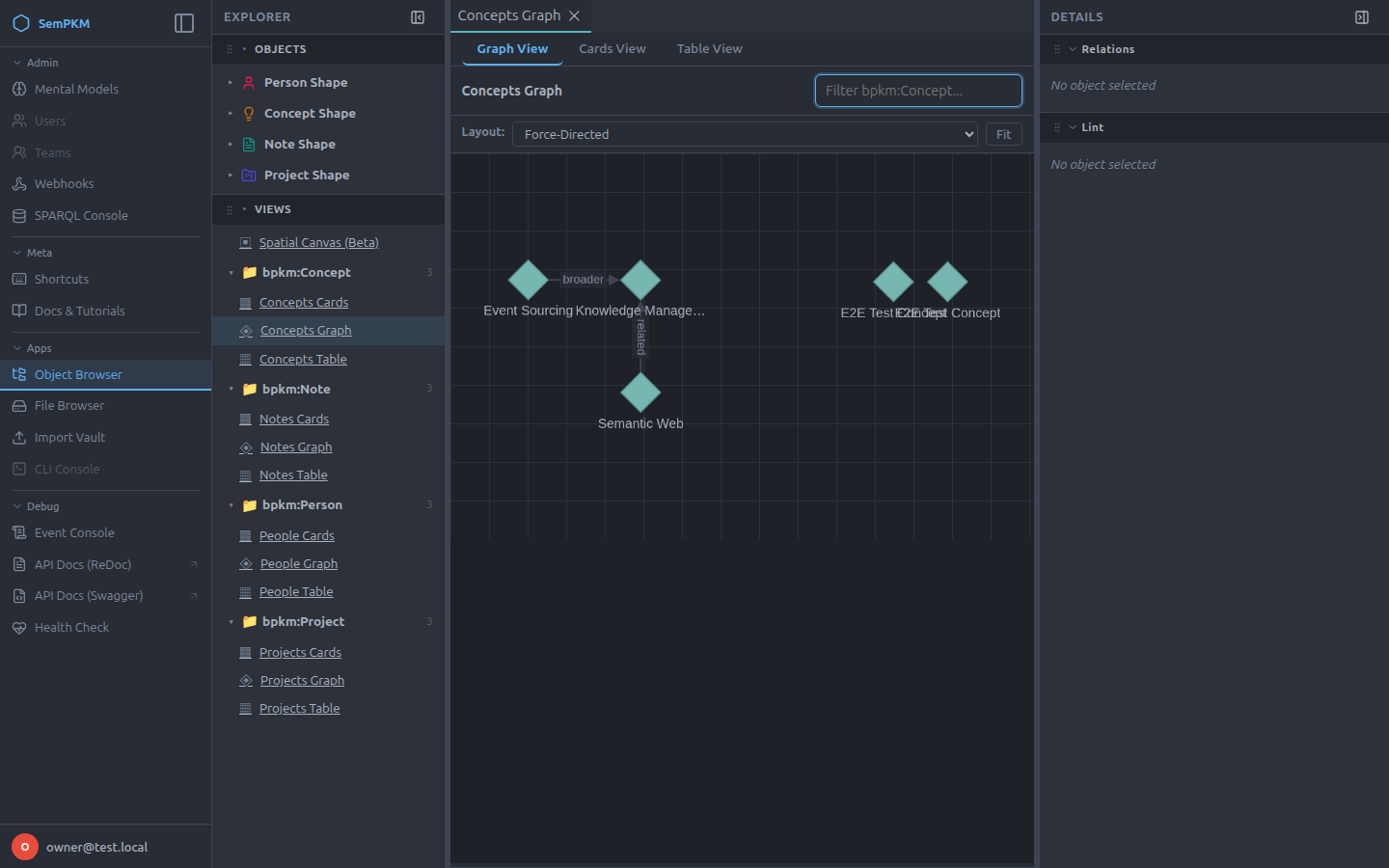Click the owner avatar circle

click(x=25, y=847)
